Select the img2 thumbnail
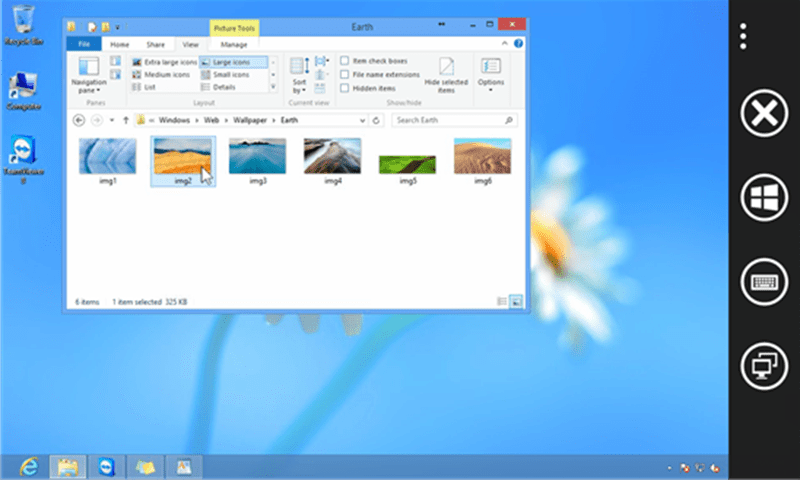Image resolution: width=800 pixels, height=480 pixels. pyautogui.click(x=183, y=161)
